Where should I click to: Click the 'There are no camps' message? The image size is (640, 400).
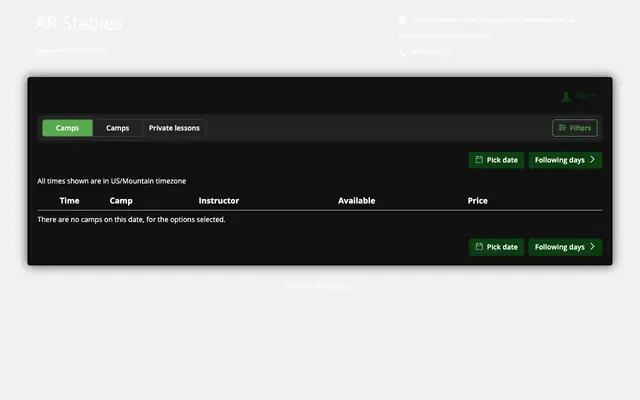(131, 220)
